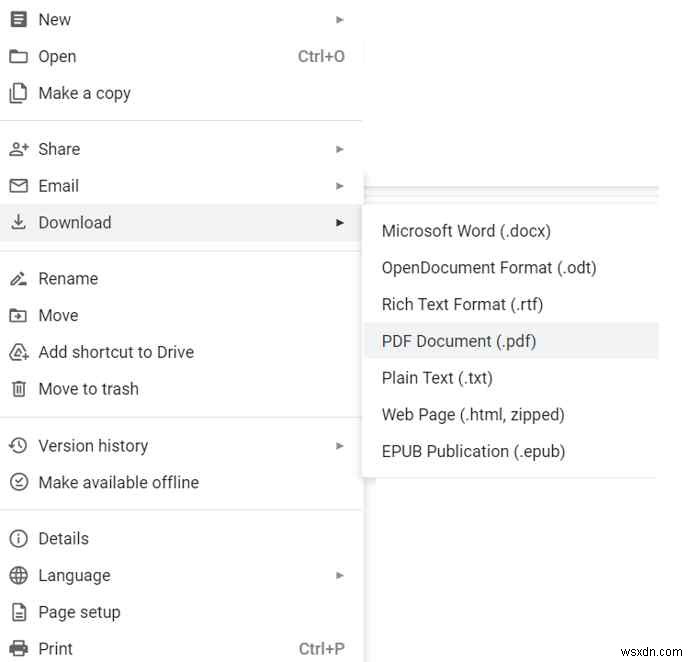Click the Ctrl+P shortcut text
The width and height of the screenshot is (694, 662).
click(322, 649)
